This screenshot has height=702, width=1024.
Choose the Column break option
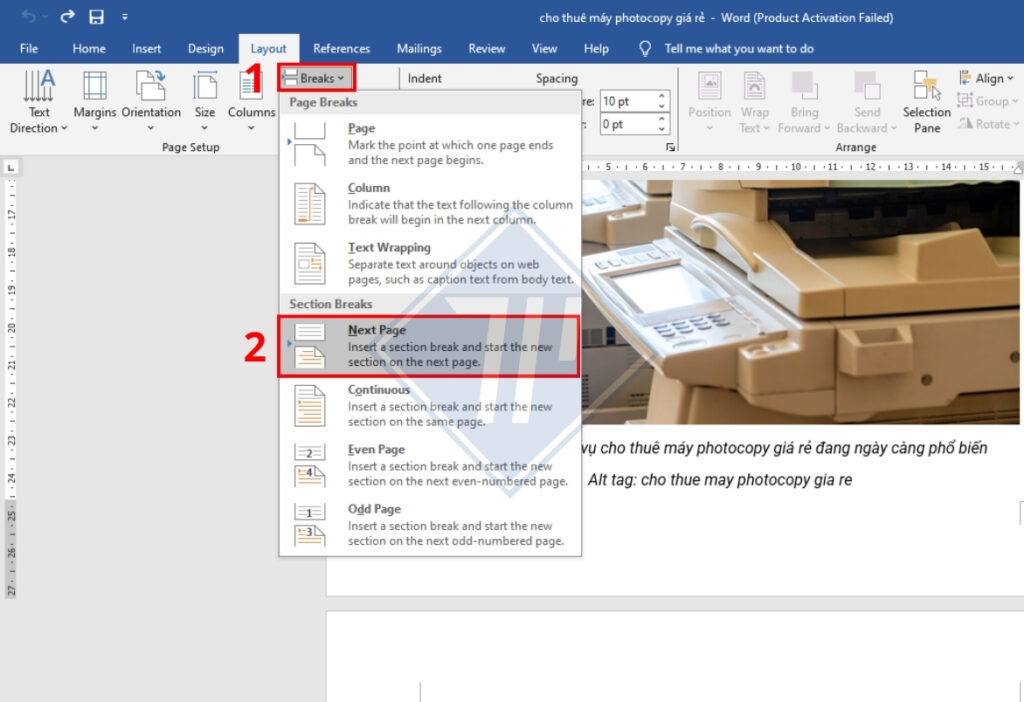point(430,204)
